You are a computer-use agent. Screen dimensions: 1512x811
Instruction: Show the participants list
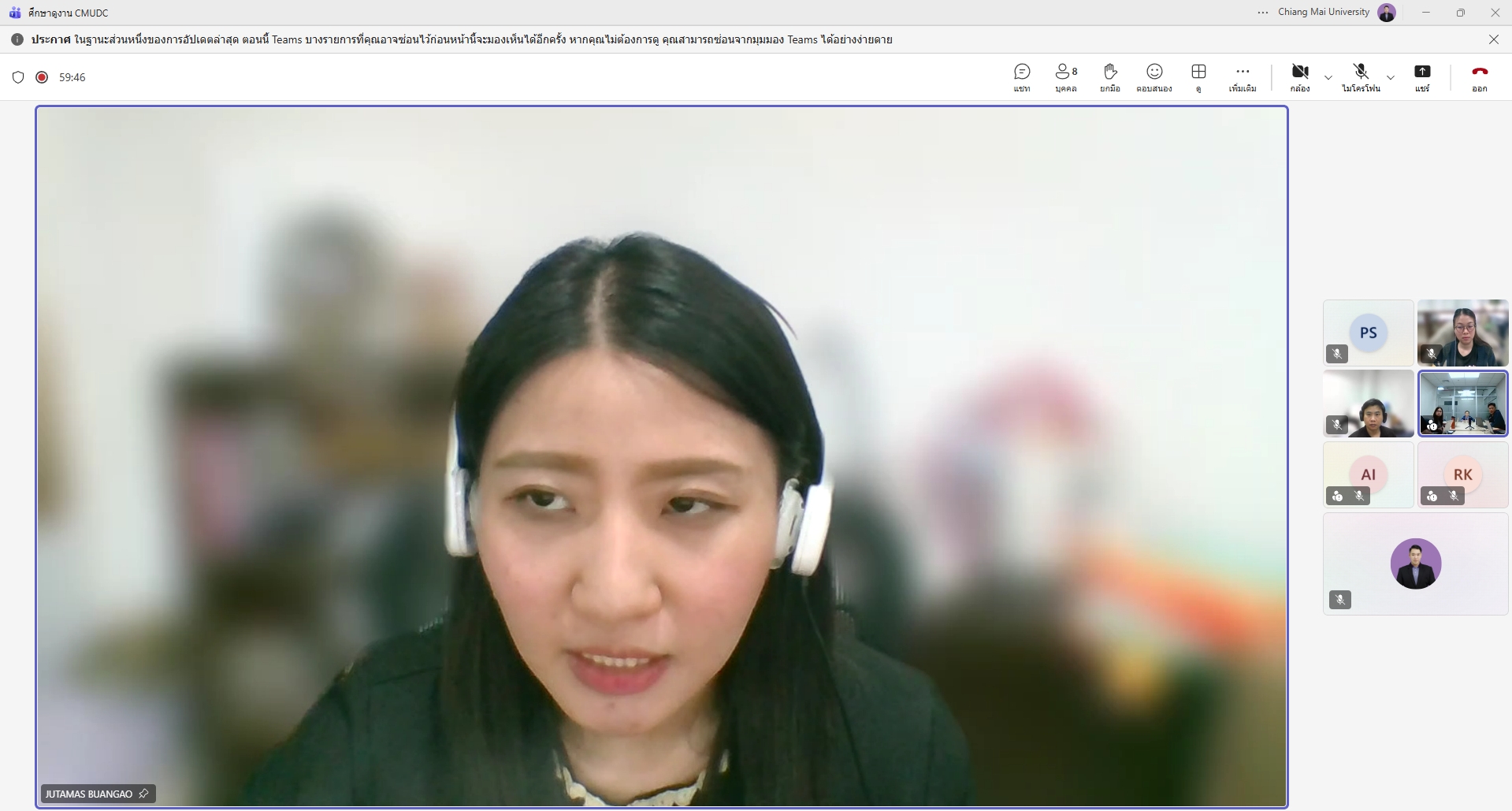(x=1065, y=77)
